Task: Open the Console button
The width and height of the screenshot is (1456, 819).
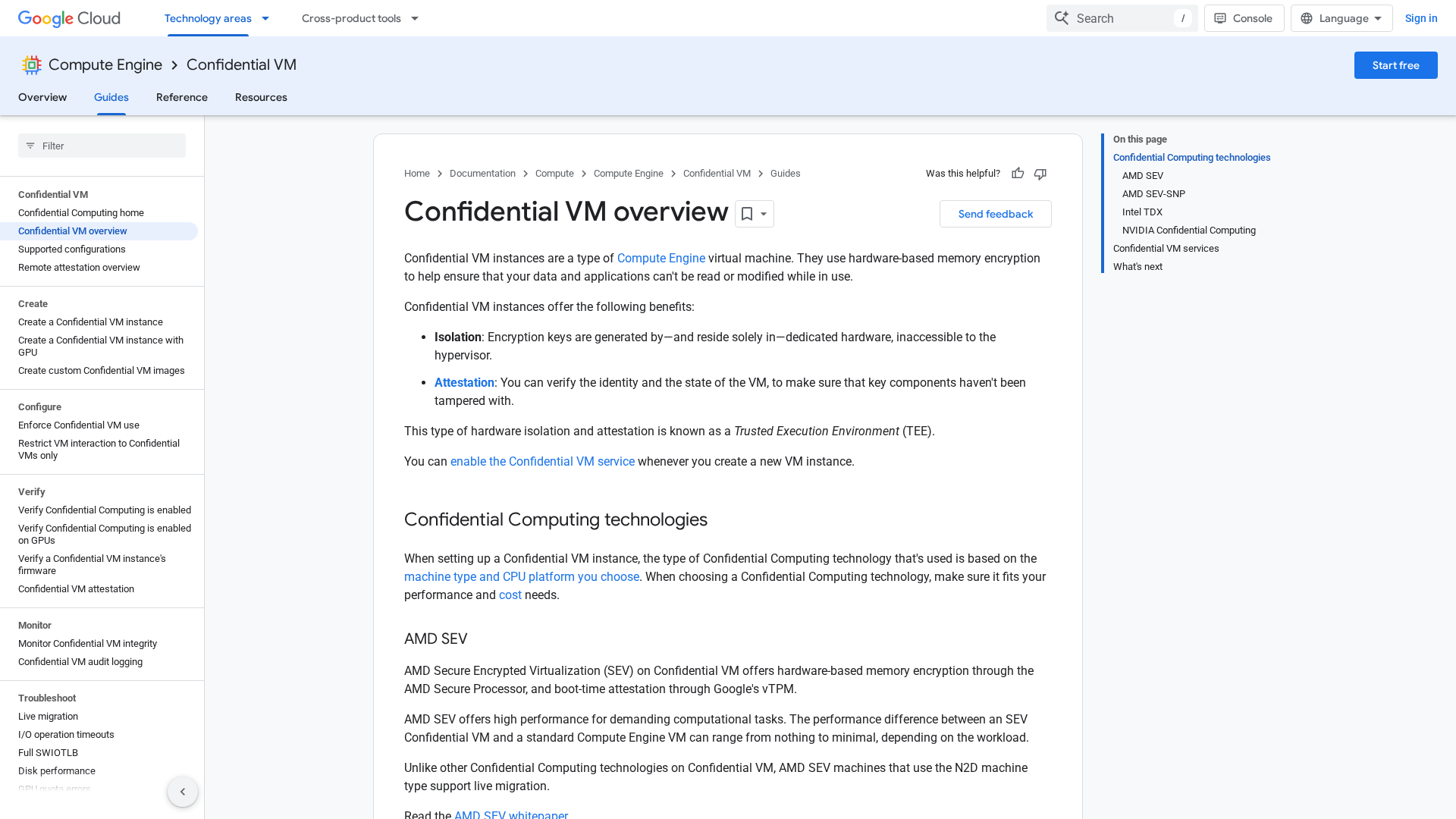Action: click(x=1244, y=18)
